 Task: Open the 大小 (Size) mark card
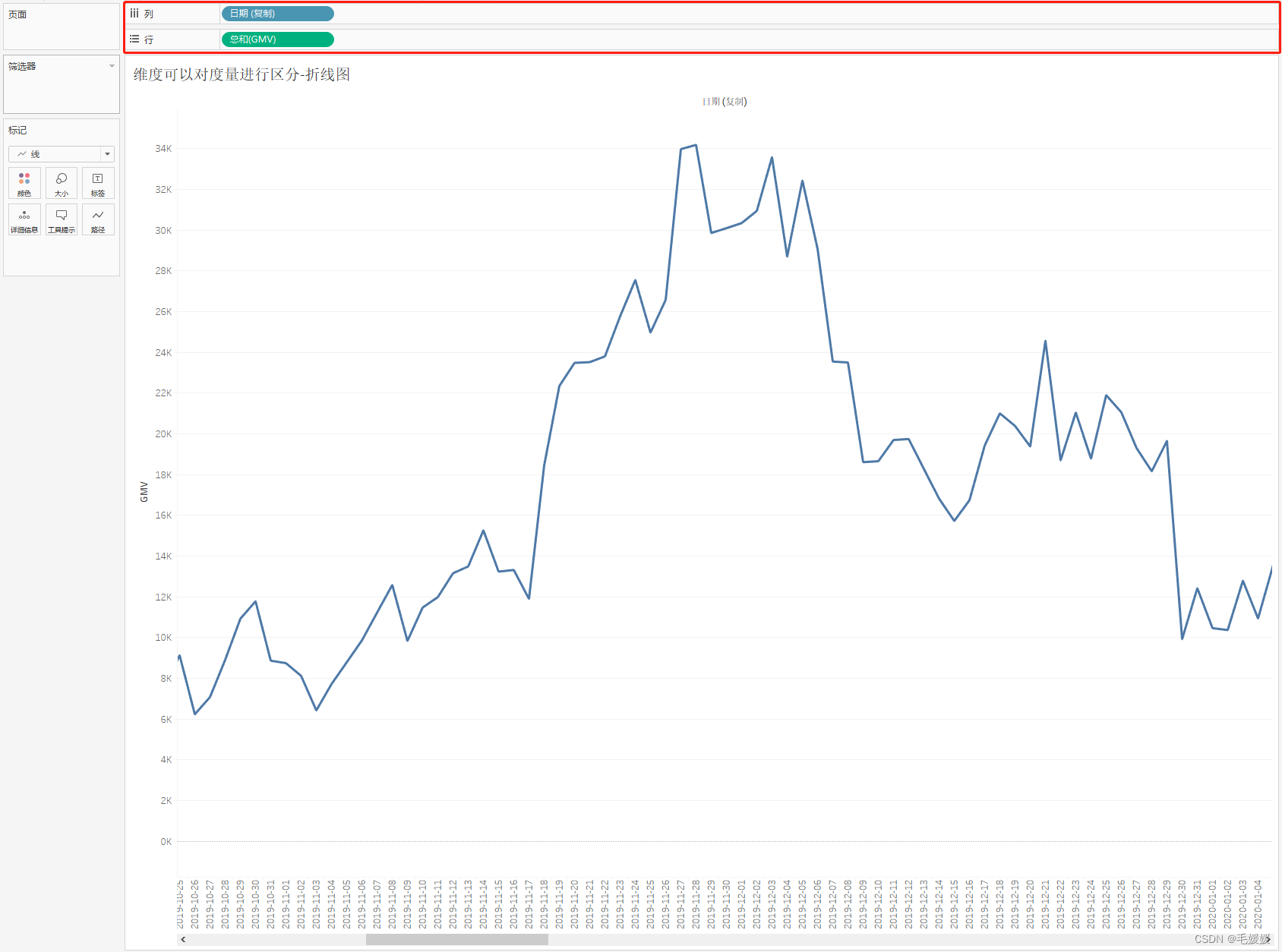(62, 183)
